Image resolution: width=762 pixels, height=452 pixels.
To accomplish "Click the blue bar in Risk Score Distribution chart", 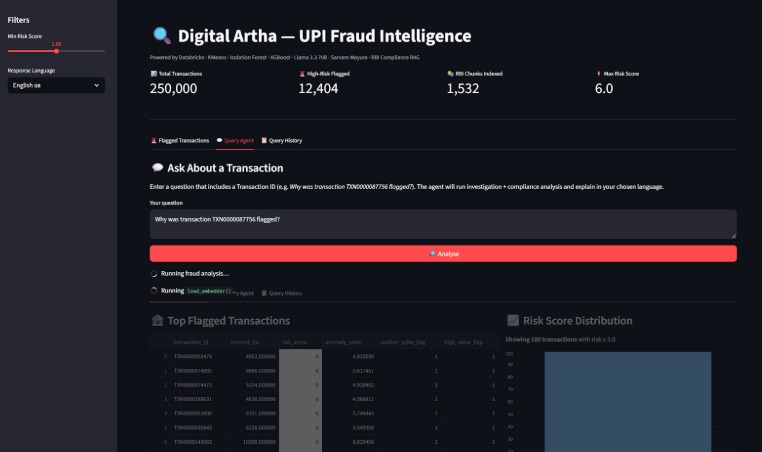I will [627, 401].
